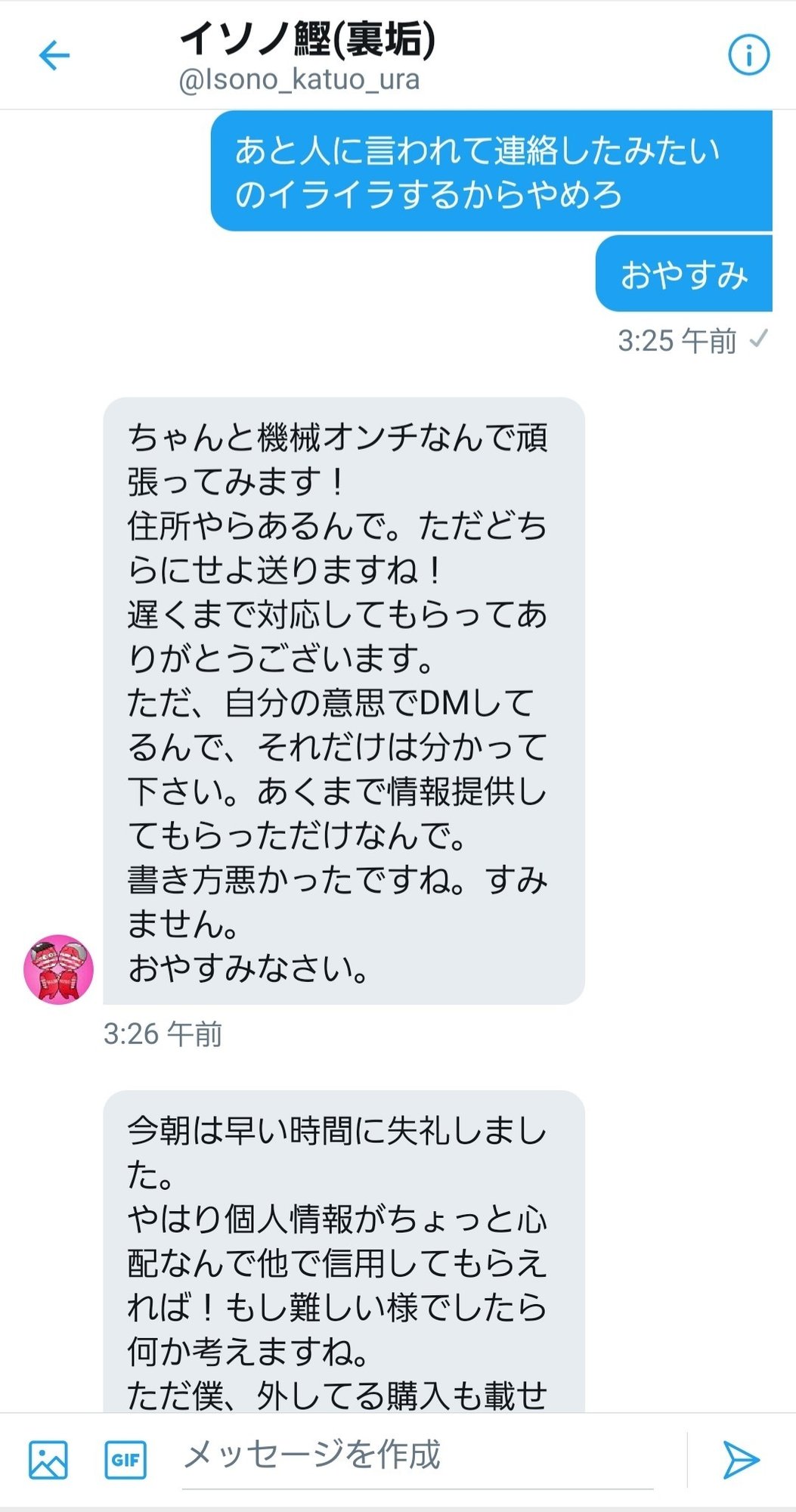The image size is (796, 1512).
Task: Tap the 3:26 午前 timestamp
Action: coord(163,1034)
